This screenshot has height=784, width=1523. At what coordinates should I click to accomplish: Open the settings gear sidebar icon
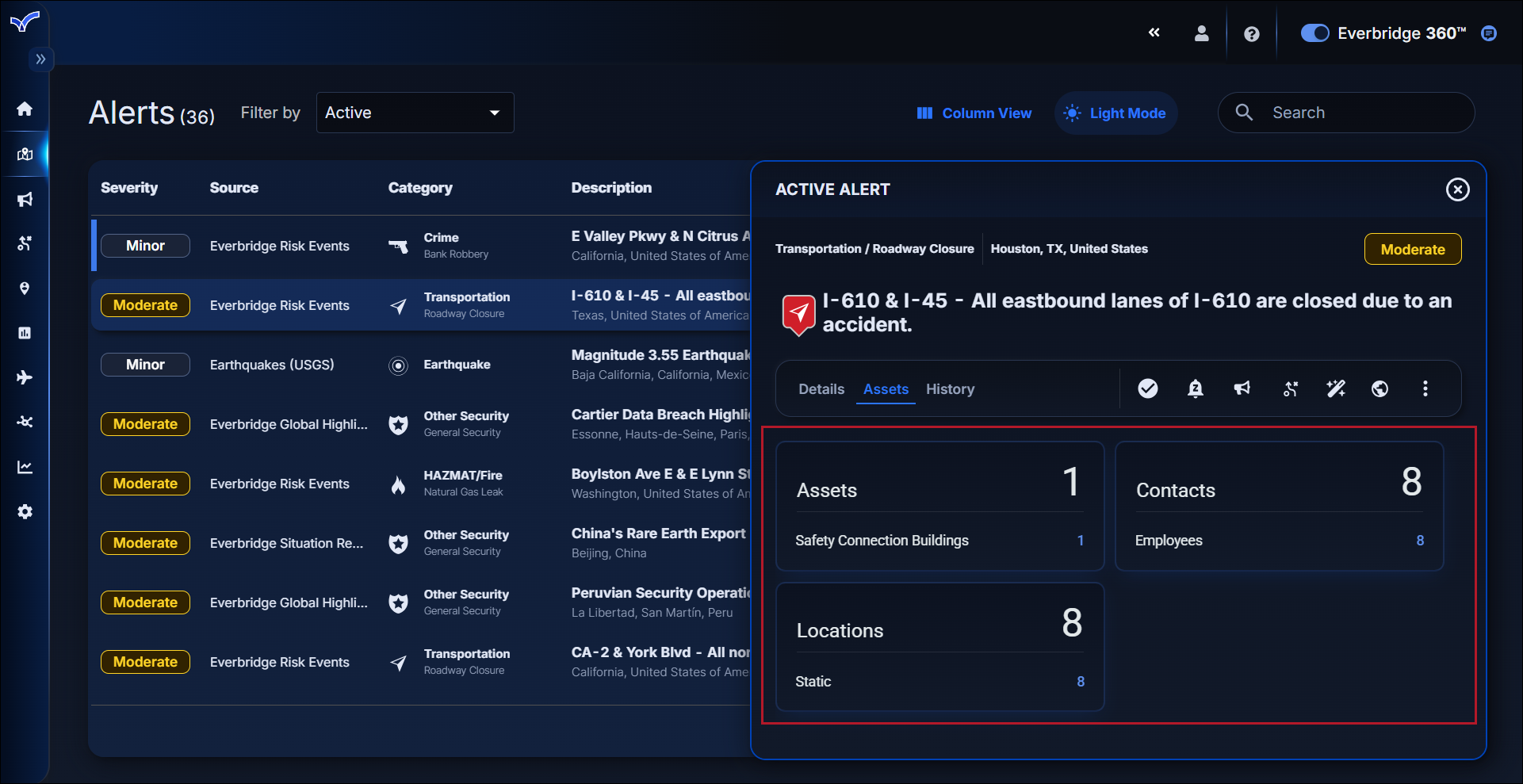tap(25, 512)
